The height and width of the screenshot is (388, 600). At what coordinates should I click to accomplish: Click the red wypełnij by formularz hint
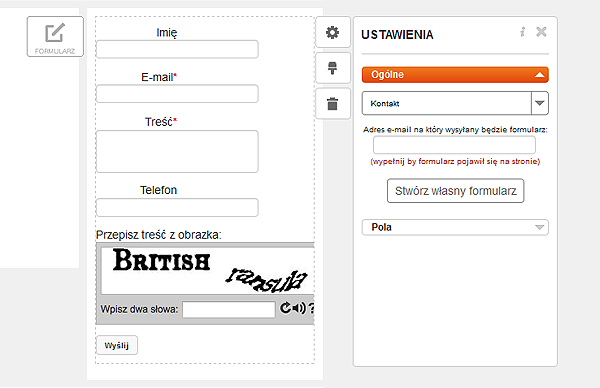point(455,161)
